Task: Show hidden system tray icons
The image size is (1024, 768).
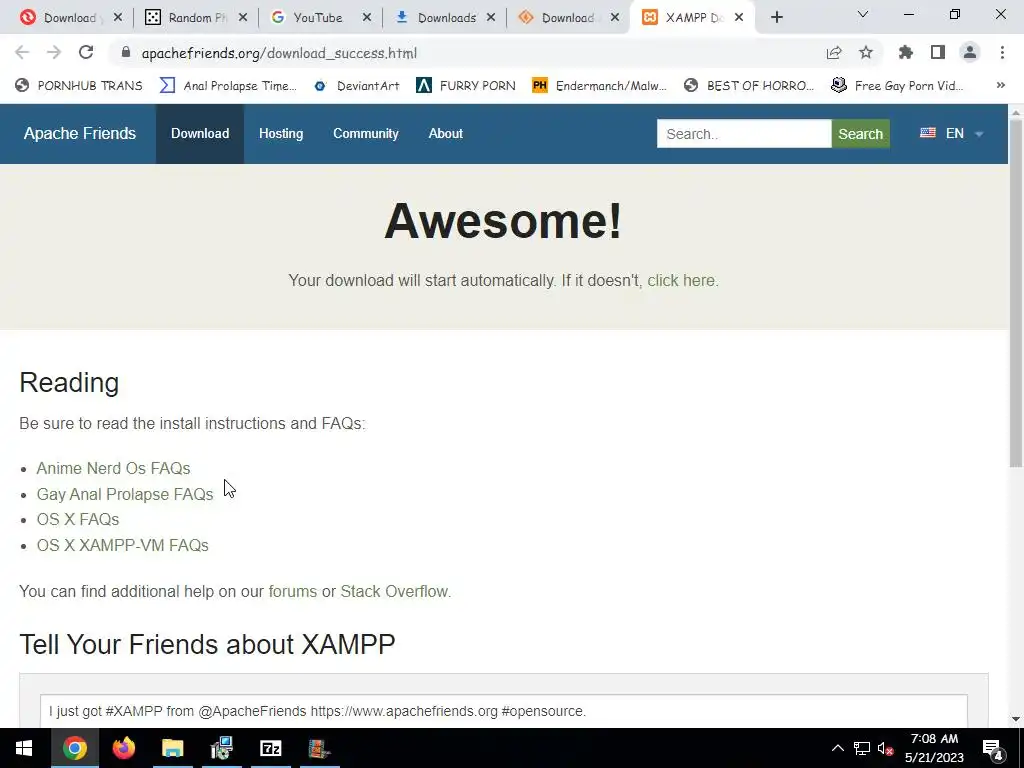Action: (x=838, y=748)
